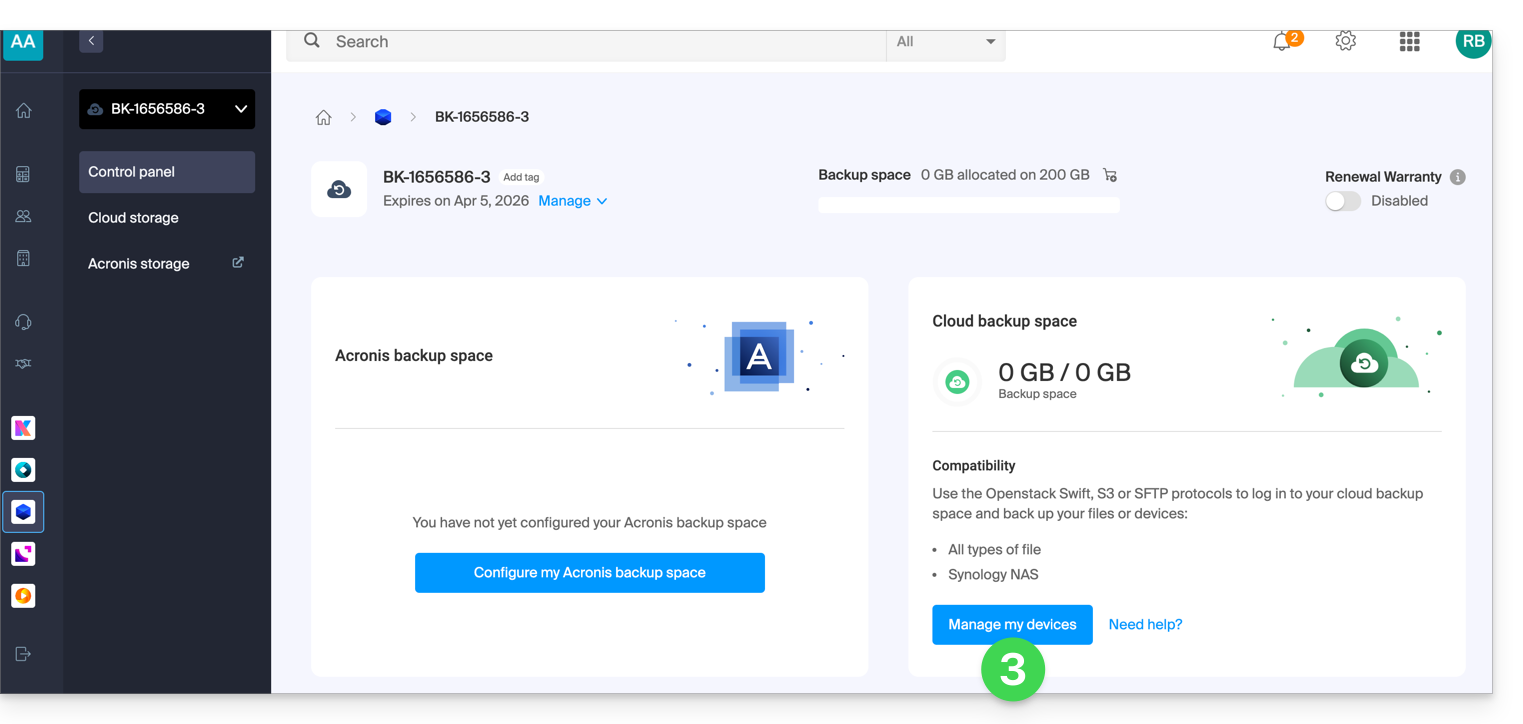Image resolution: width=1523 pixels, height=724 pixels.
Task: Click the Renewal Warranty info icon
Action: [1458, 177]
